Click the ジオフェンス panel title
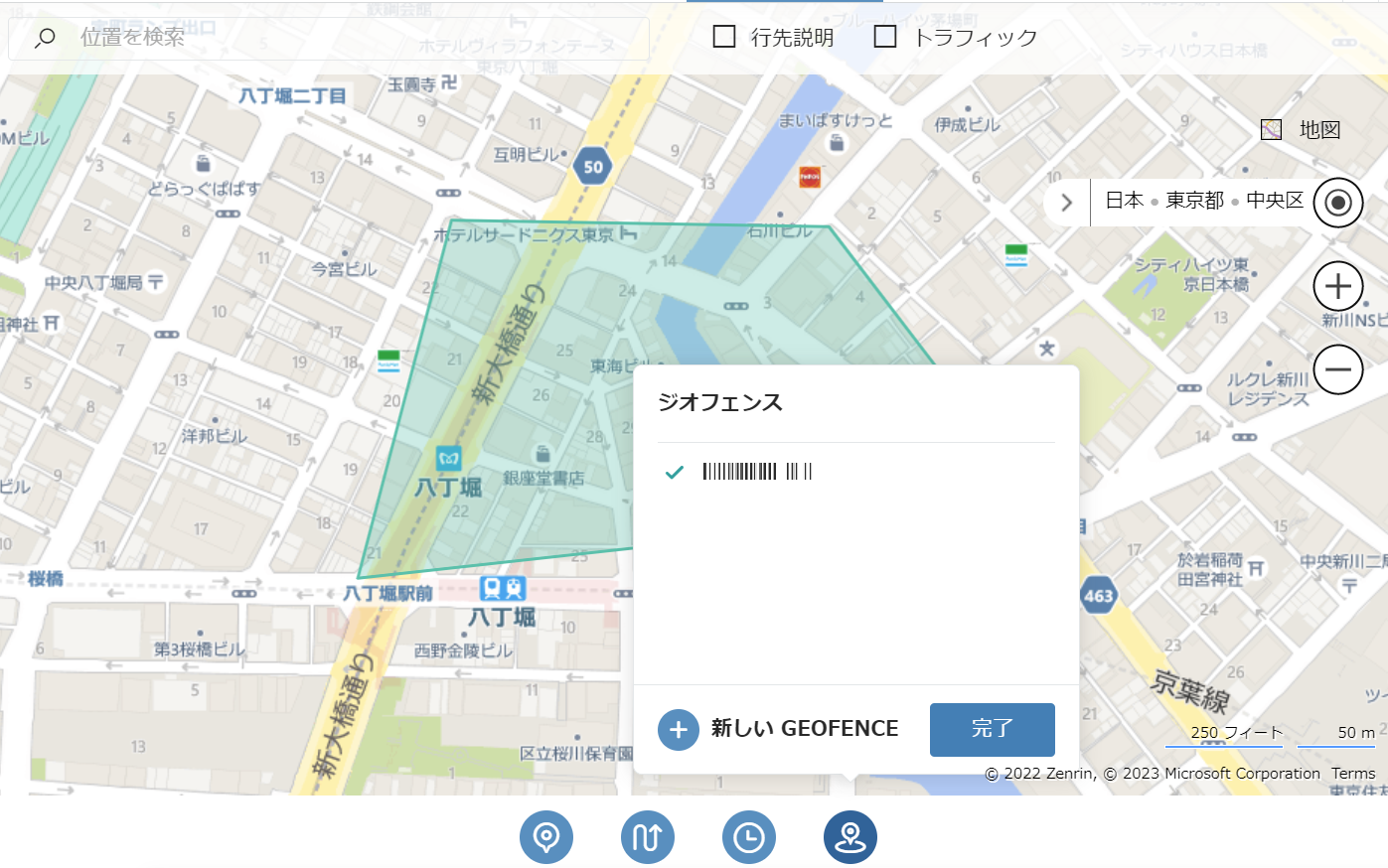The width and height of the screenshot is (1388, 868). (x=720, y=402)
